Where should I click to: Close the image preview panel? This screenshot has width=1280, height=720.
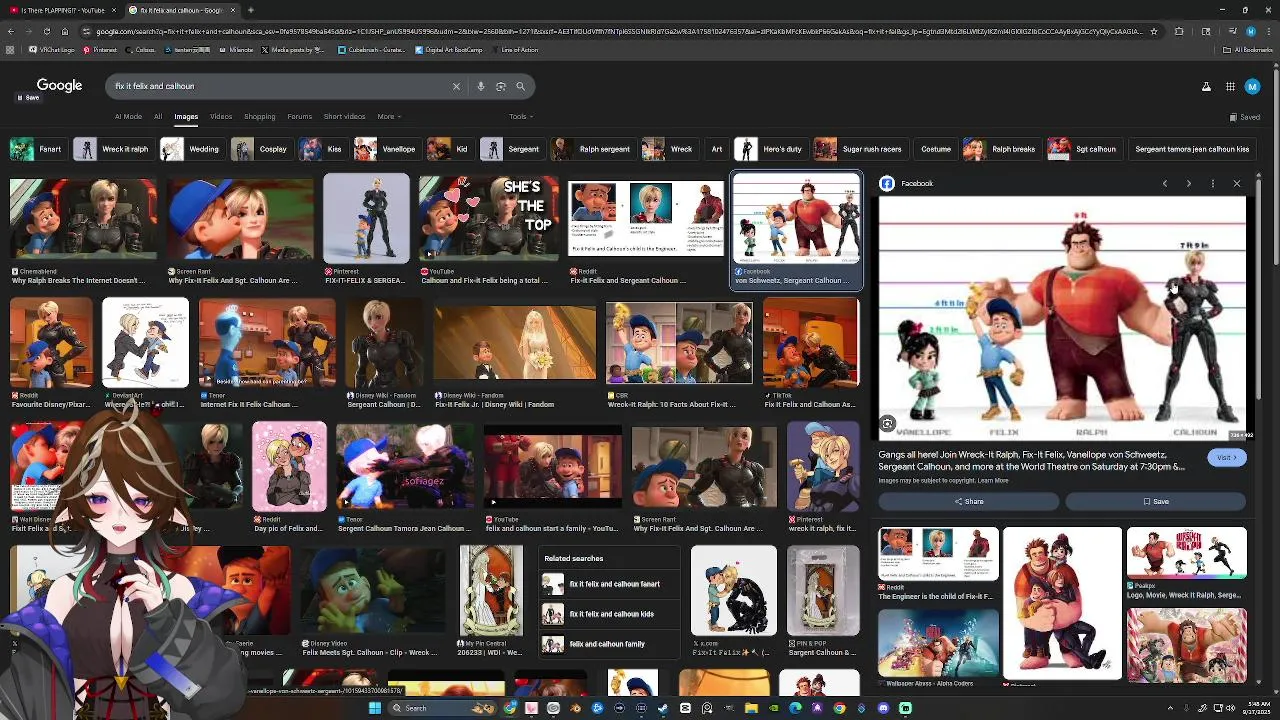[x=1237, y=184]
